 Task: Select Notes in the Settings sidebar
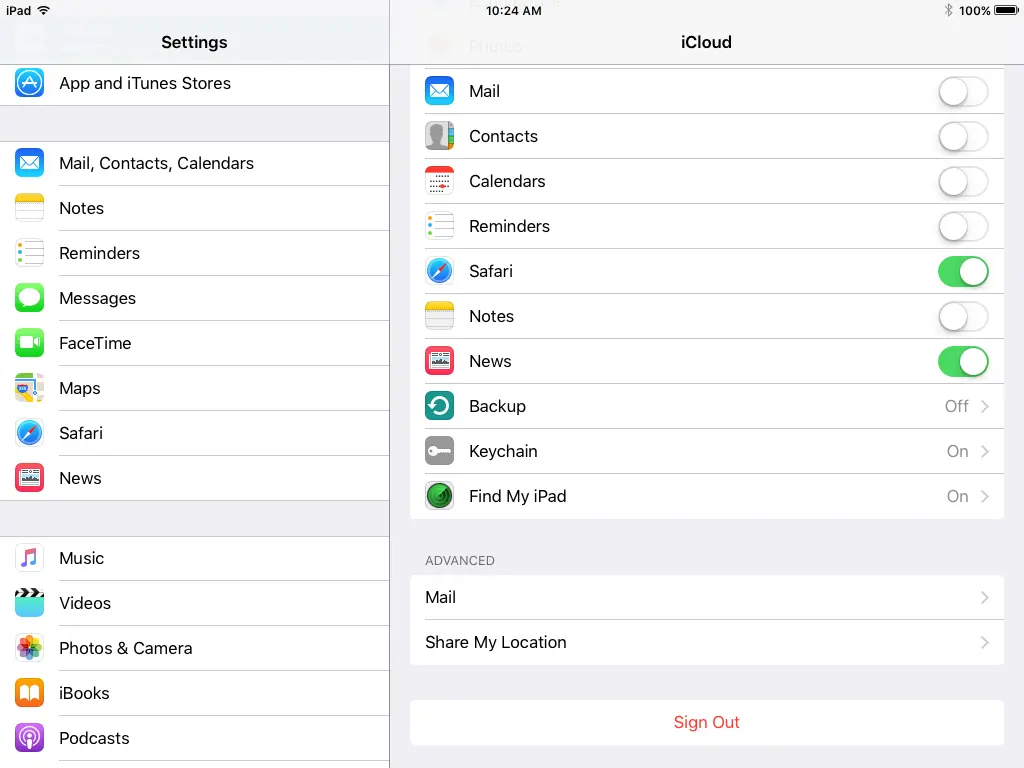tap(195, 208)
